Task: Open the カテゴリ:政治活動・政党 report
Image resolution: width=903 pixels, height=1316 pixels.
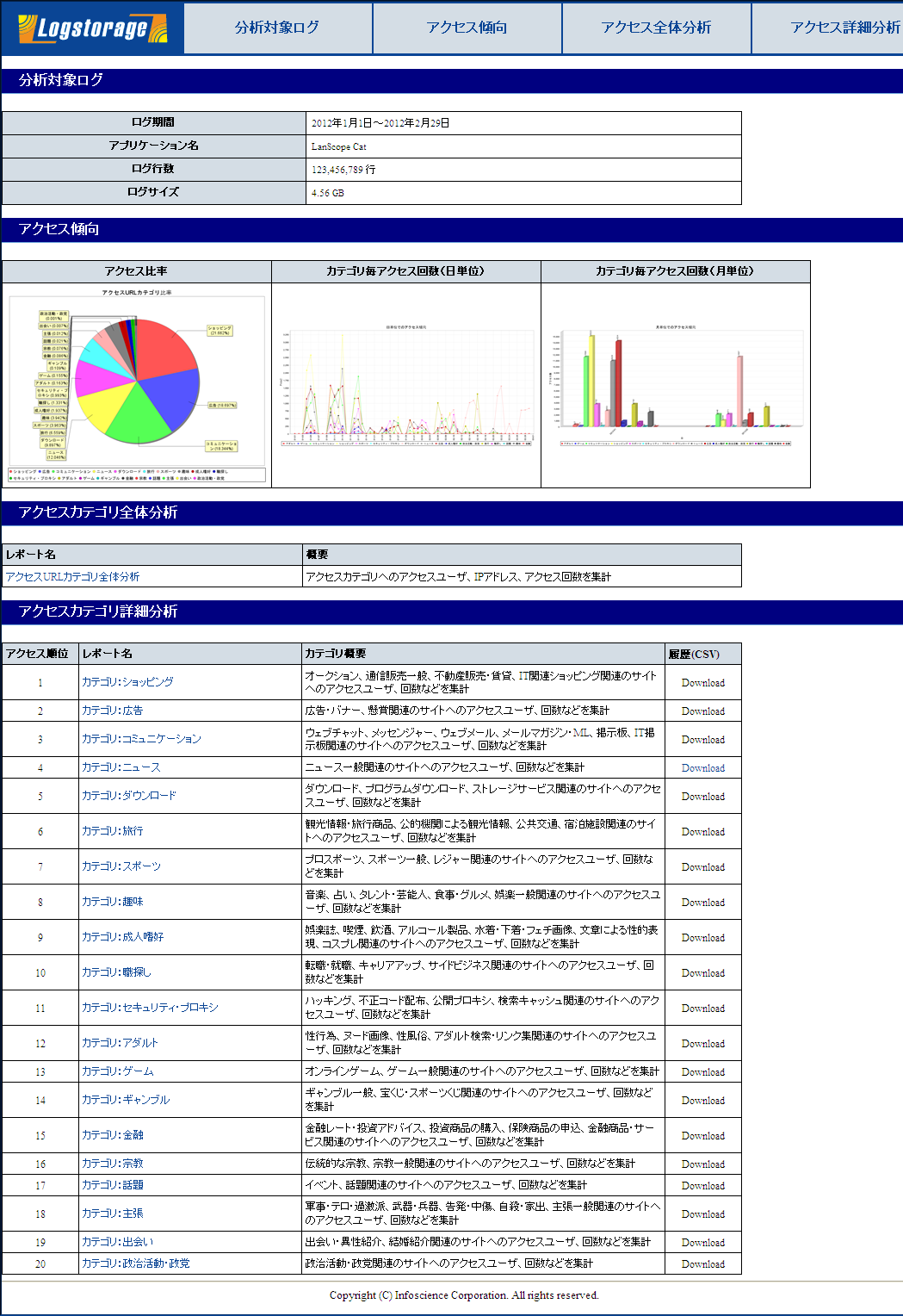Action: [135, 1263]
